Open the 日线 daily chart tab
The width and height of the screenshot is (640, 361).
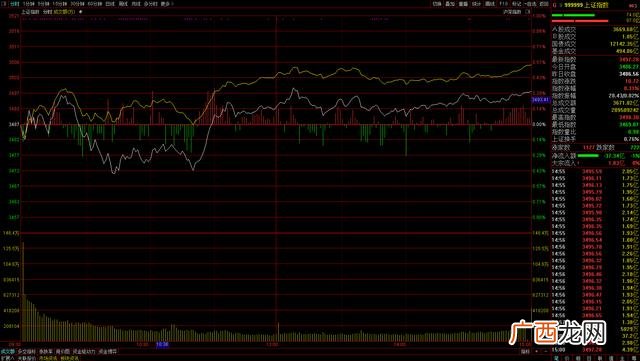[x=110, y=4]
